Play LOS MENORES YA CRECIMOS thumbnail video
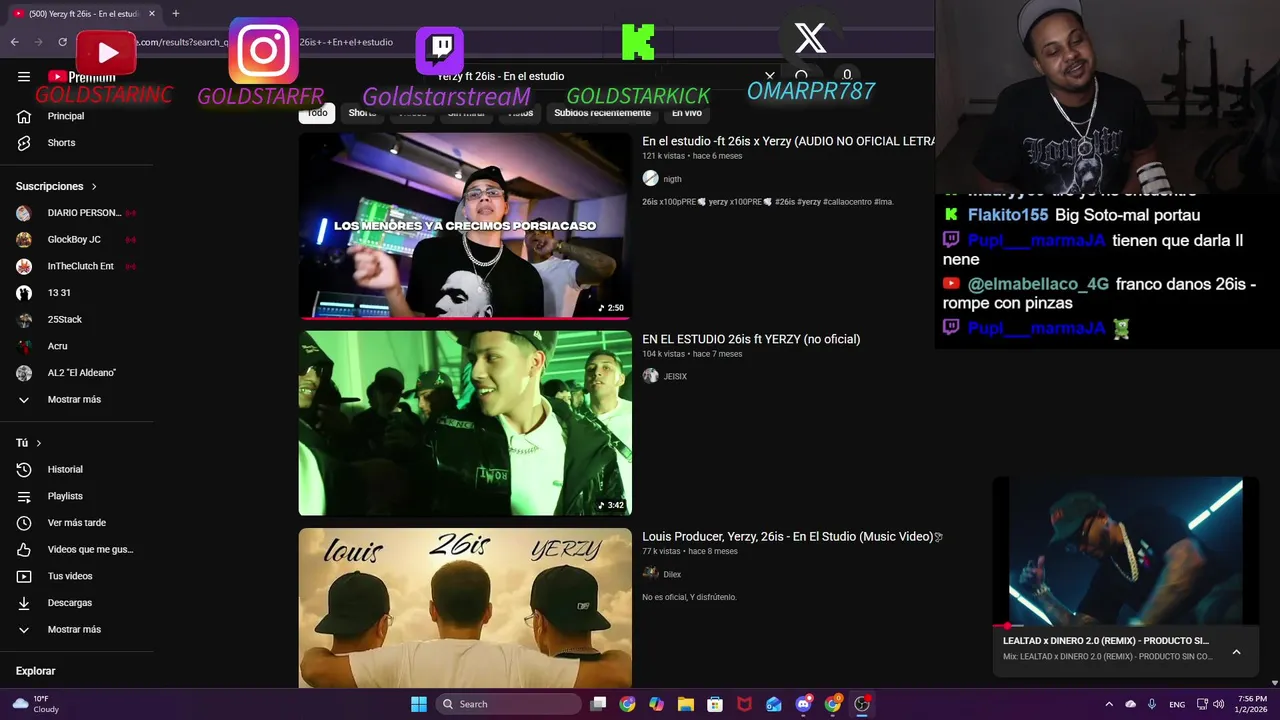Viewport: 1280px width, 720px height. pos(465,226)
